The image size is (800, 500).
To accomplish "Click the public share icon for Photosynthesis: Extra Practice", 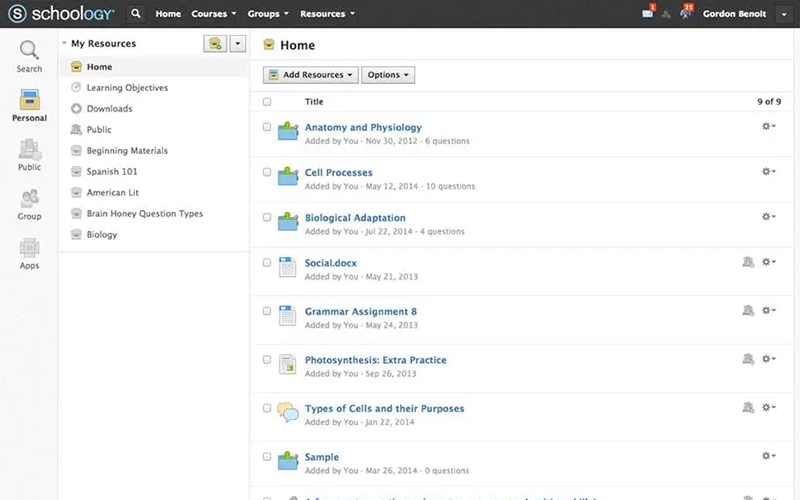I will tap(748, 359).
